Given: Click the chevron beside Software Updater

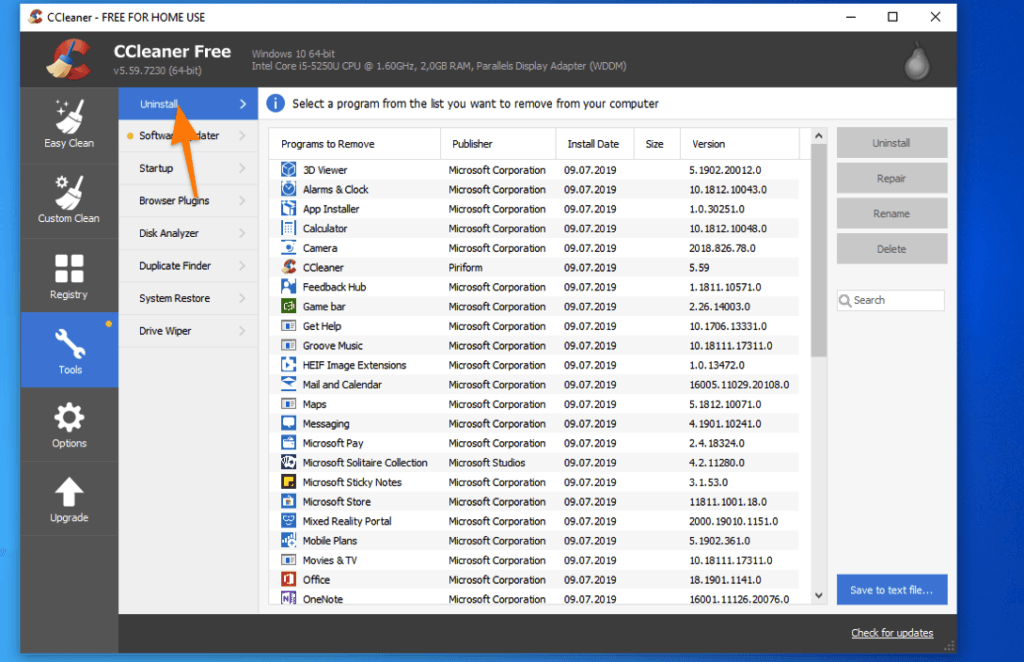Looking at the screenshot, I should [x=242, y=136].
